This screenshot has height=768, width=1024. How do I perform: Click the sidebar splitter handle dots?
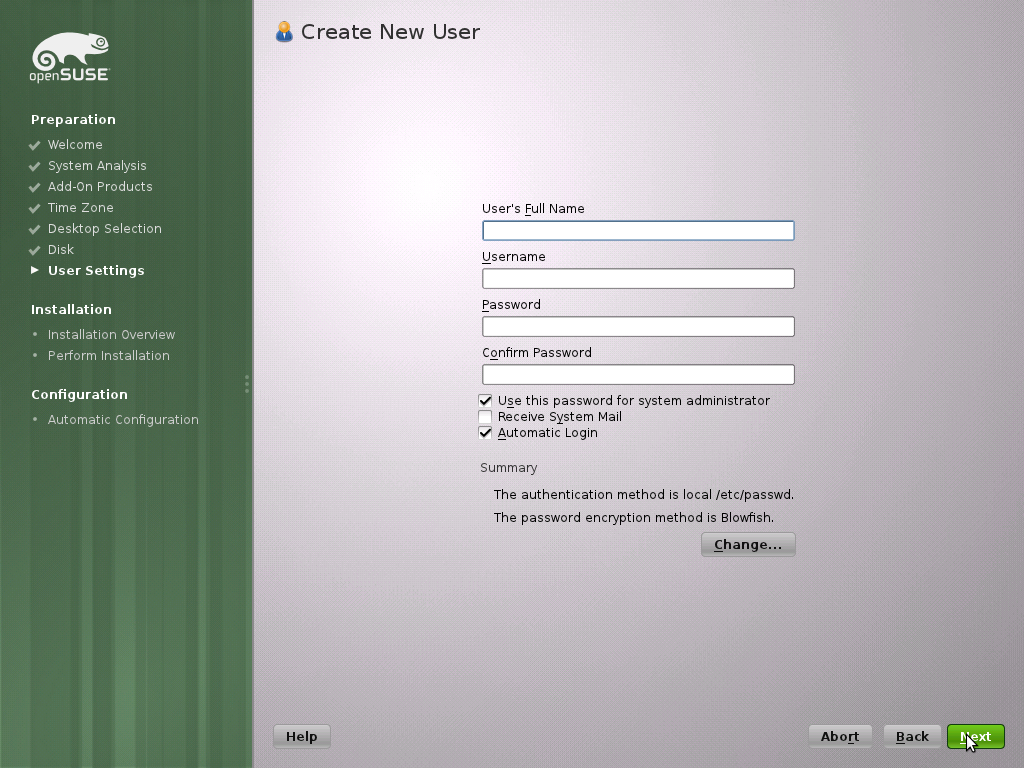[247, 384]
